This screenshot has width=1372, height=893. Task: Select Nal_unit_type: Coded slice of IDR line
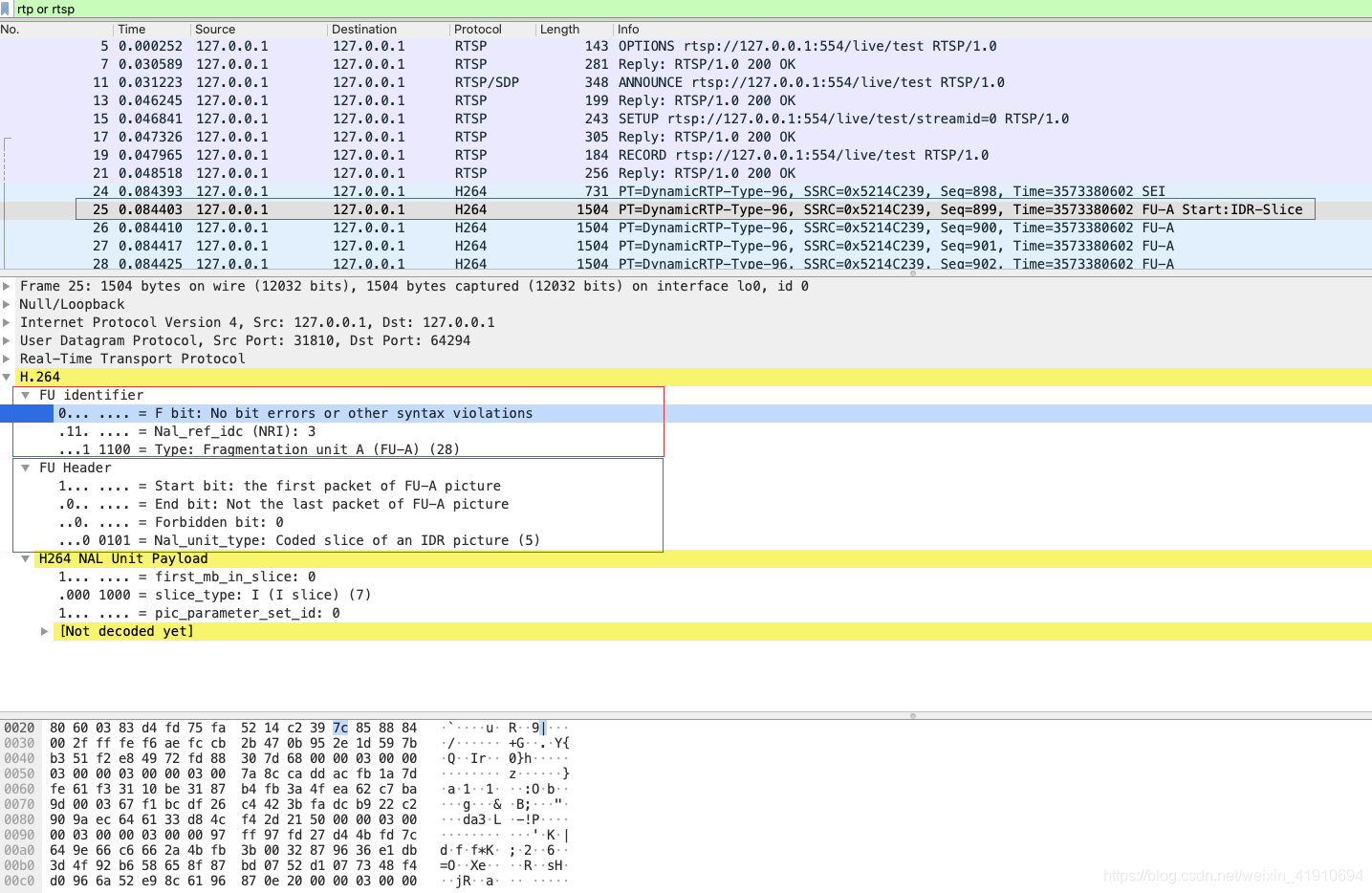[x=686, y=540]
